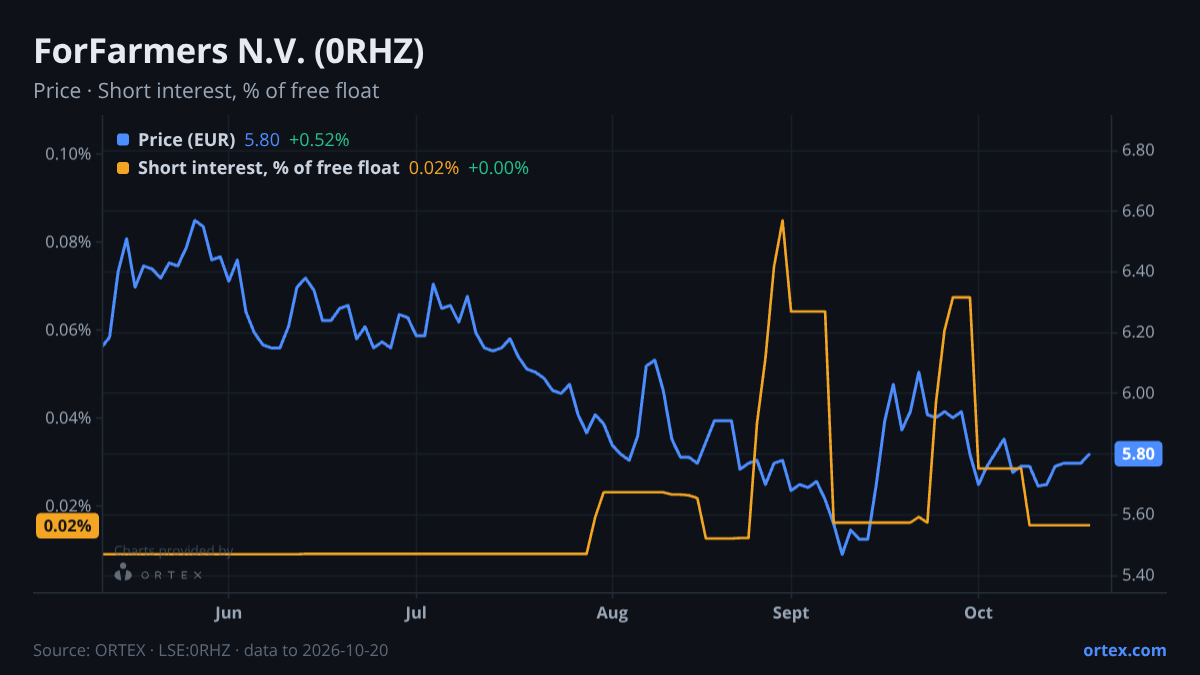Viewport: 1200px width, 675px height.
Task: Click the Jun x-axis label
Action: [x=229, y=613]
